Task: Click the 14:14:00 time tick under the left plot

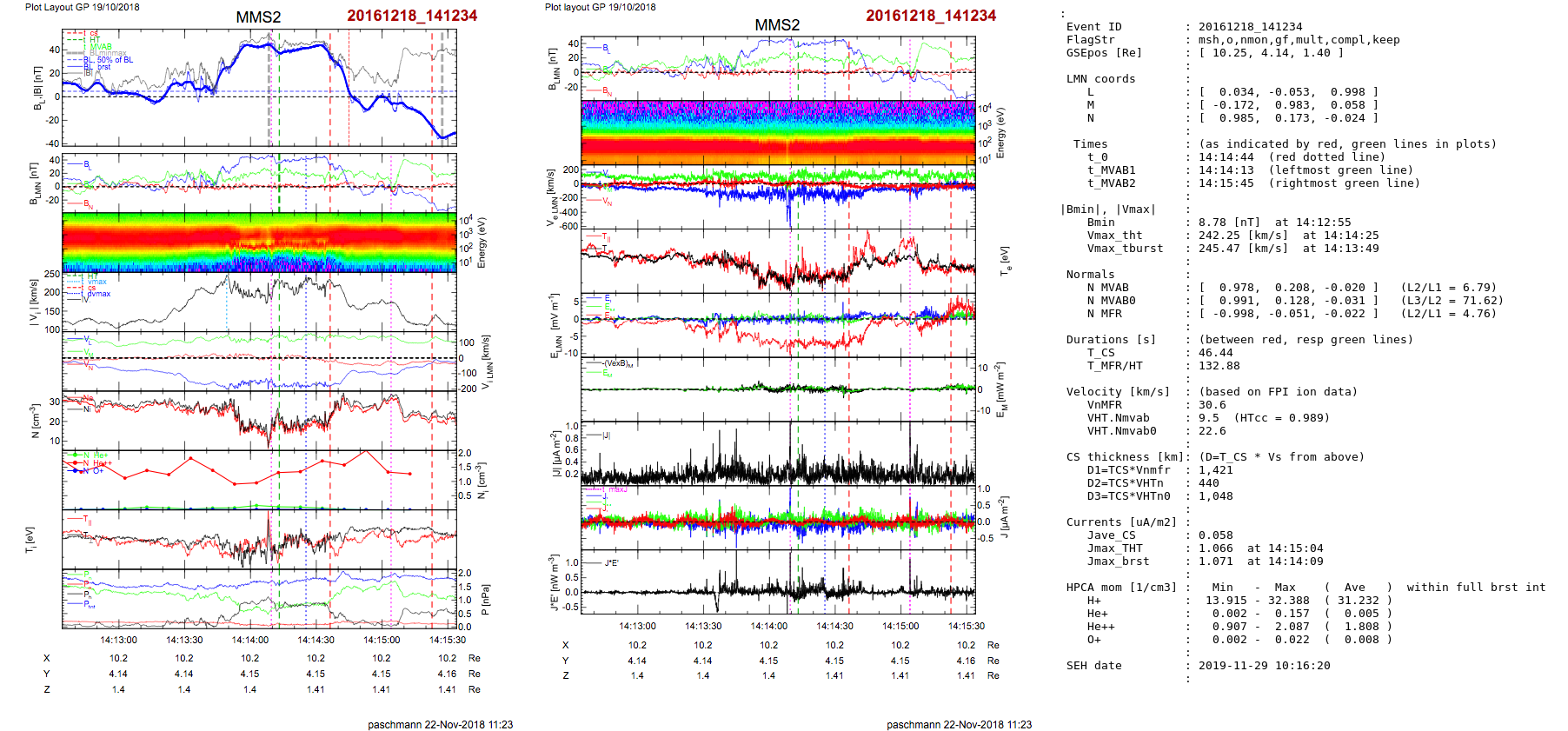Action: pyautogui.click(x=250, y=641)
